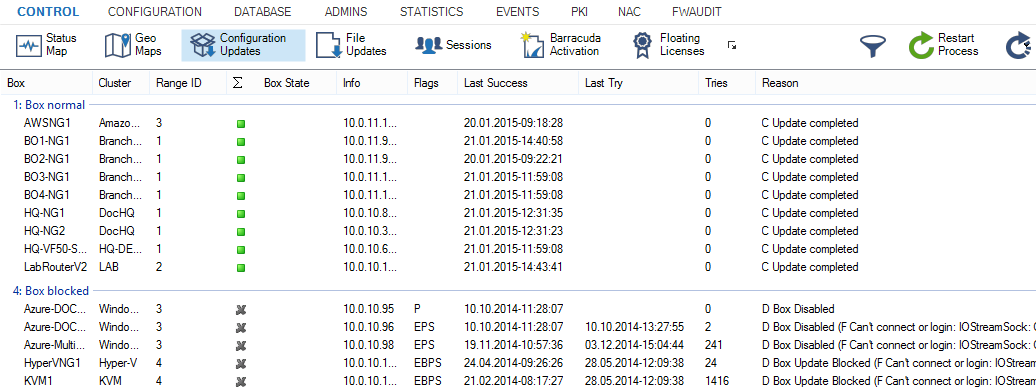1036x390 pixels.
Task: Click the partially visible circular arrow icon
Action: pyautogui.click(x=1020, y=46)
